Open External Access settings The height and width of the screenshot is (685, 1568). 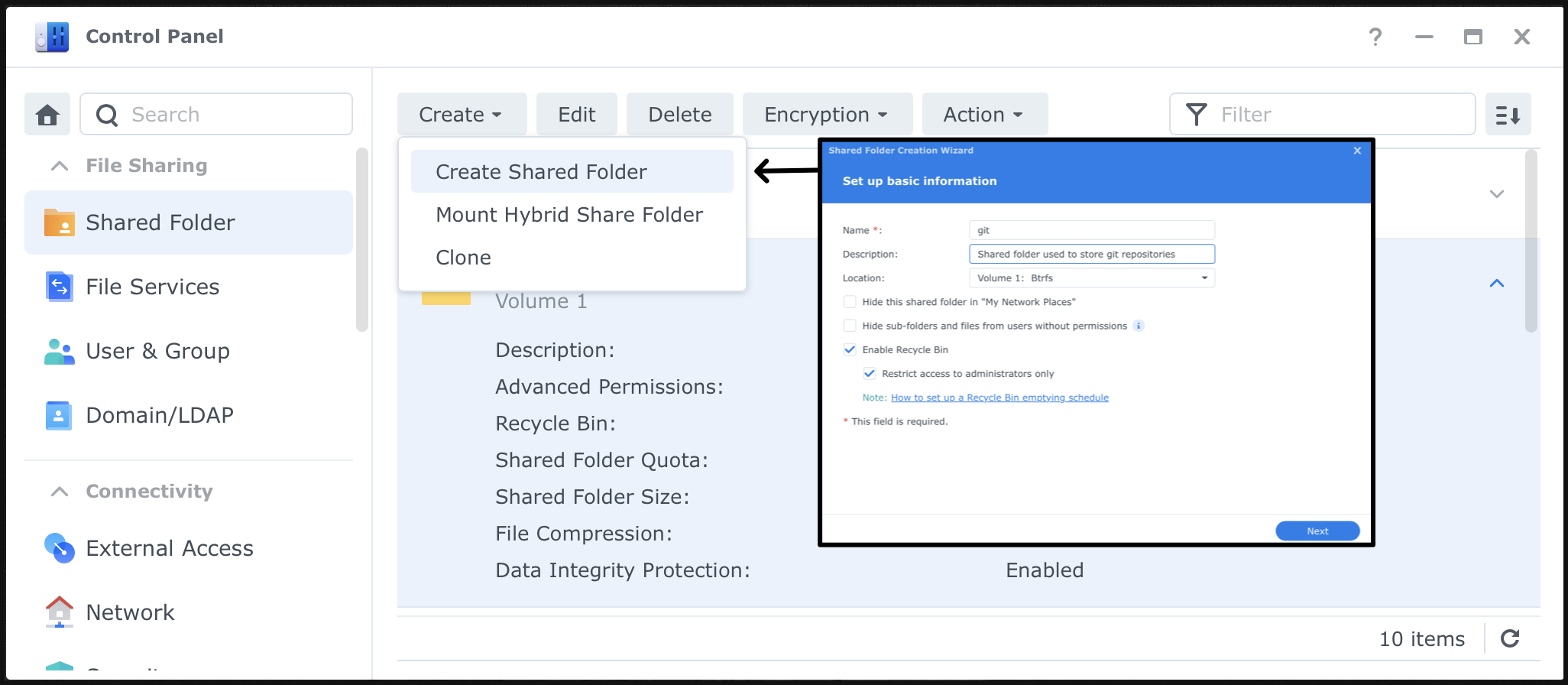coord(169,548)
